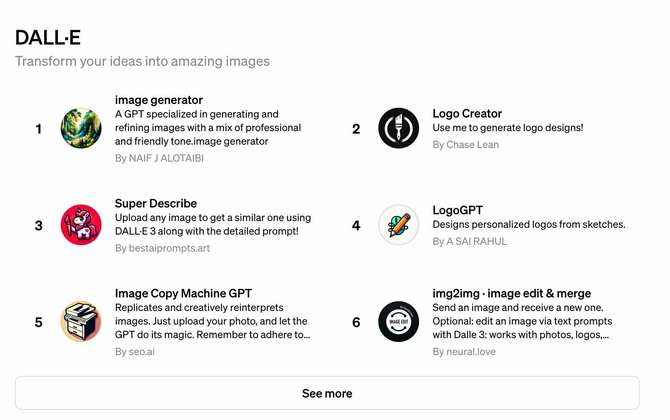The width and height of the screenshot is (670, 420).
Task: Click the "By seo.ai" author text
Action: [135, 352]
